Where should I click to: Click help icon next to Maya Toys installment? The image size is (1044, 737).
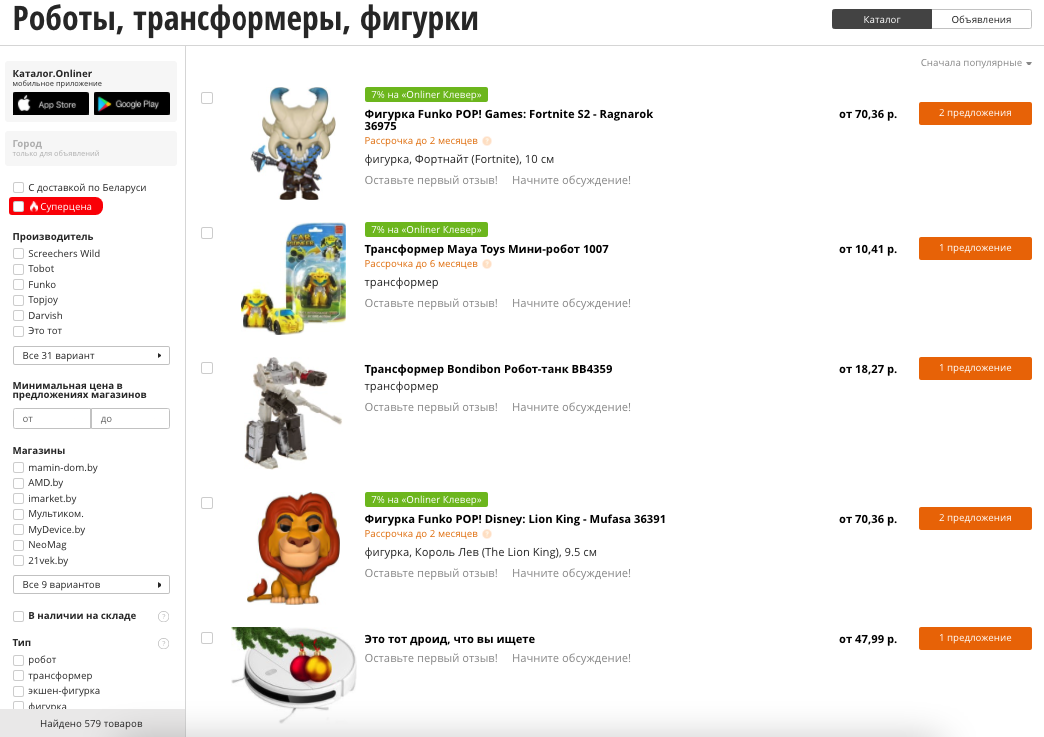tap(487, 264)
